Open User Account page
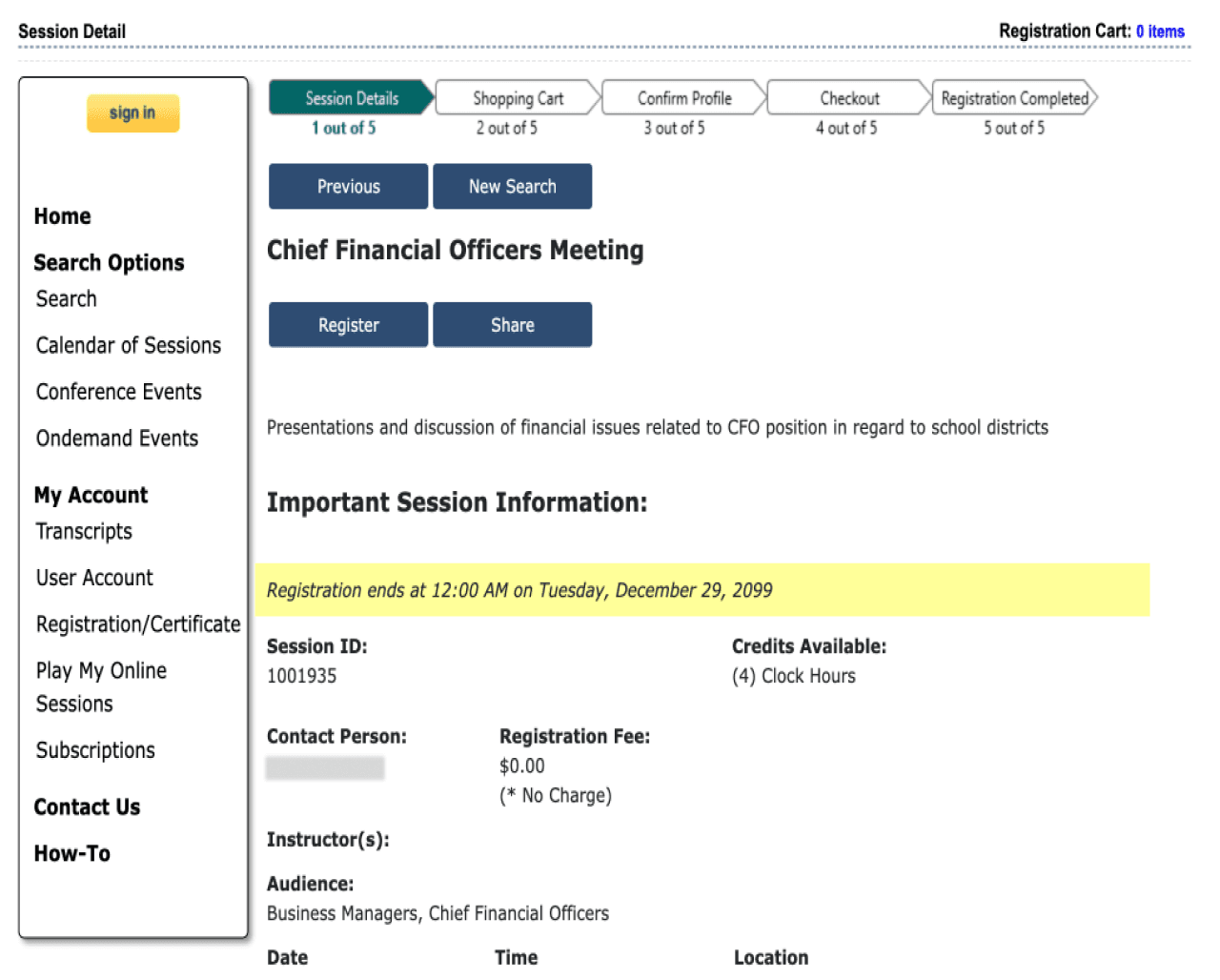Image resolution: width=1220 pixels, height=980 pixels. click(94, 578)
